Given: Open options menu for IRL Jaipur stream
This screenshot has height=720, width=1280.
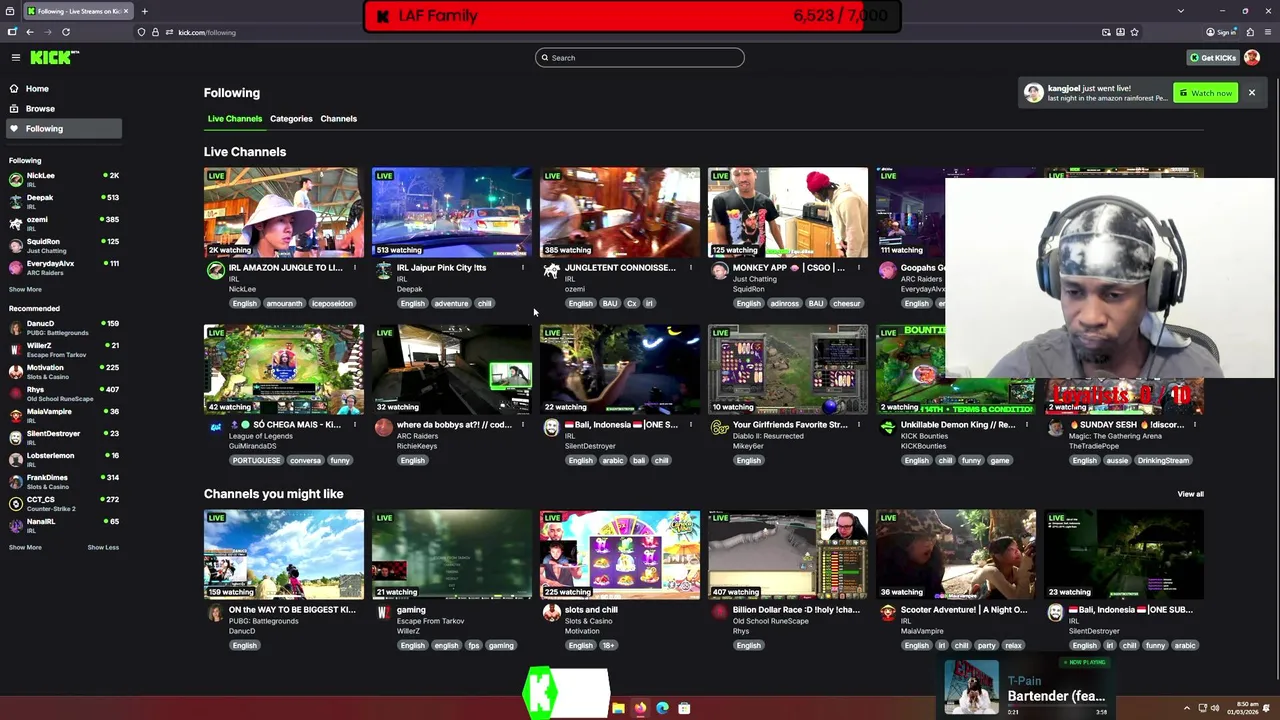Looking at the screenshot, I should pos(522,268).
